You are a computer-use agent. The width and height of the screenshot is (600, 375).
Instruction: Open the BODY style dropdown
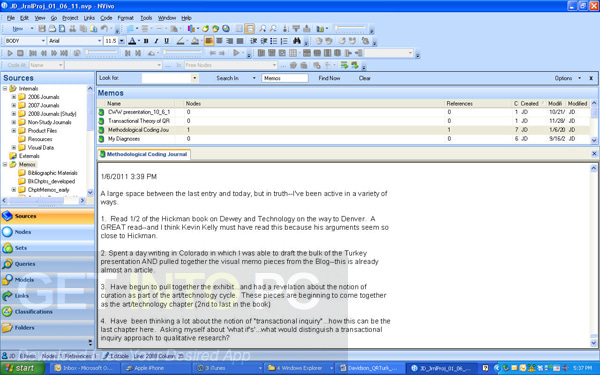click(43, 41)
